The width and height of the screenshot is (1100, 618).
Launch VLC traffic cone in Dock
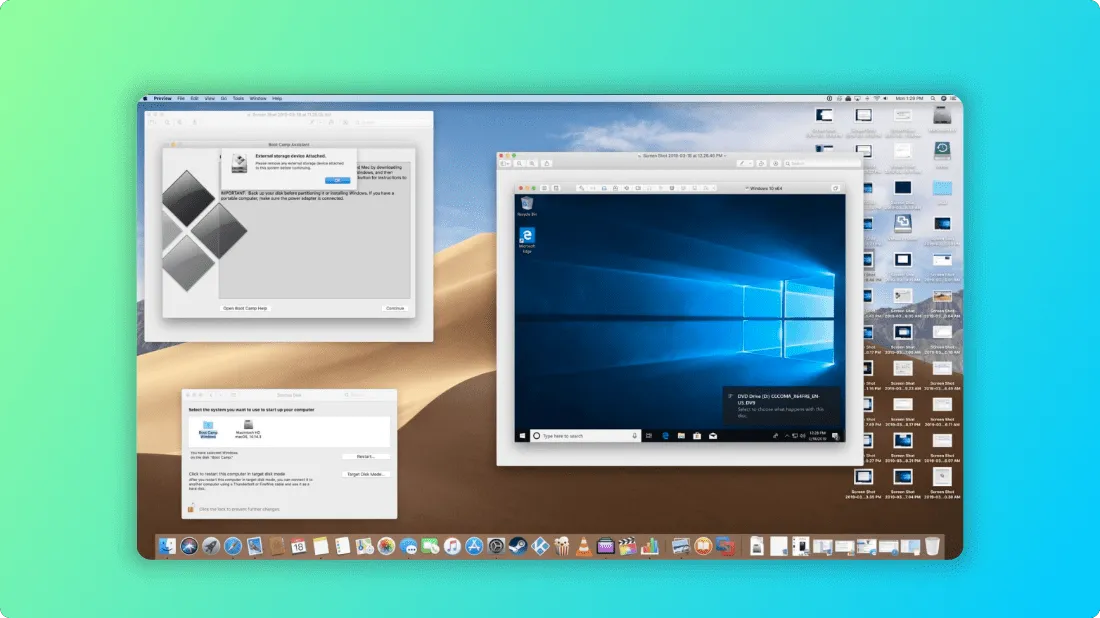584,546
